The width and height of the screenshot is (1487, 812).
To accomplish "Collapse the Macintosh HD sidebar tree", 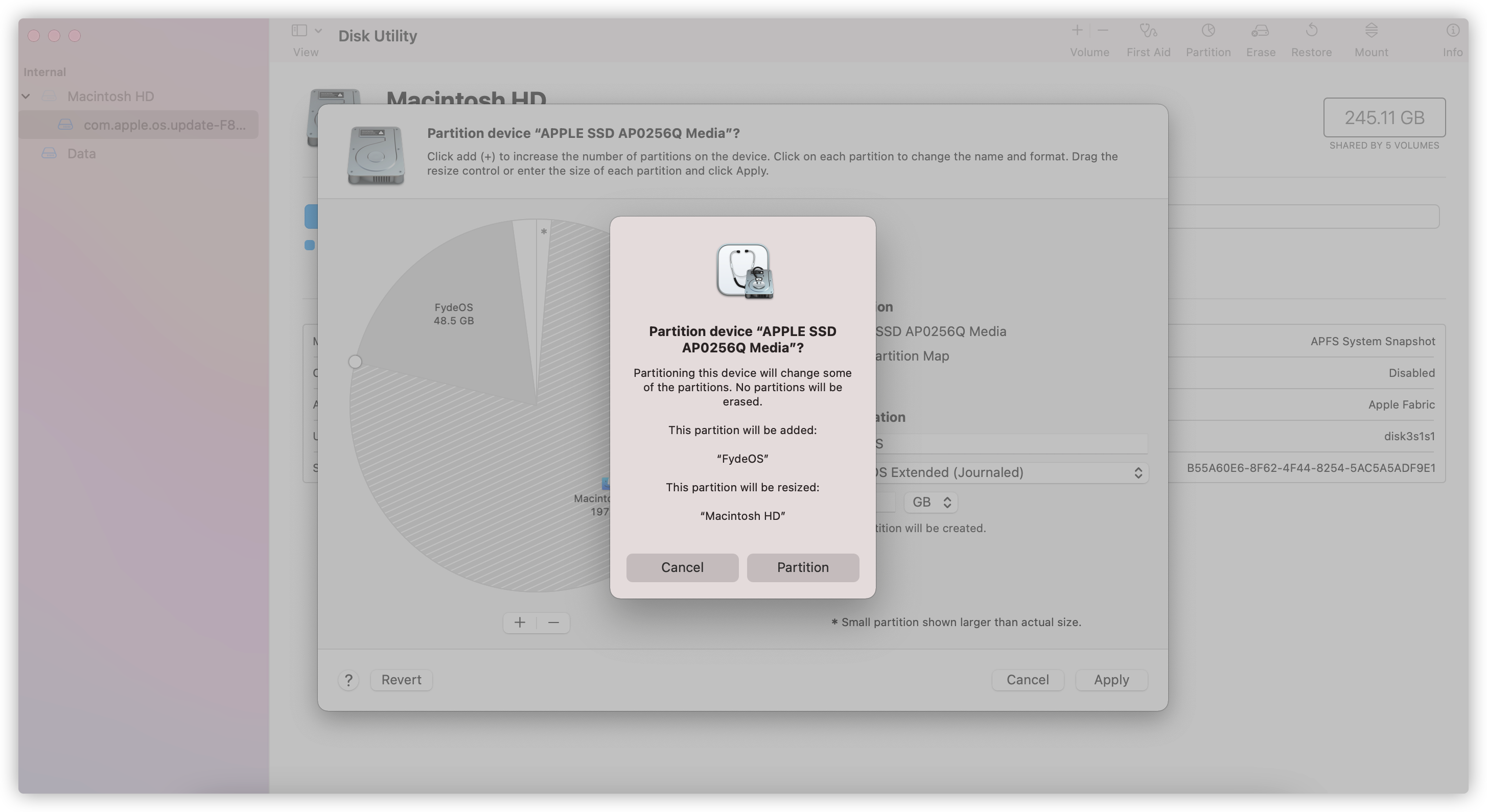I will (x=26, y=97).
